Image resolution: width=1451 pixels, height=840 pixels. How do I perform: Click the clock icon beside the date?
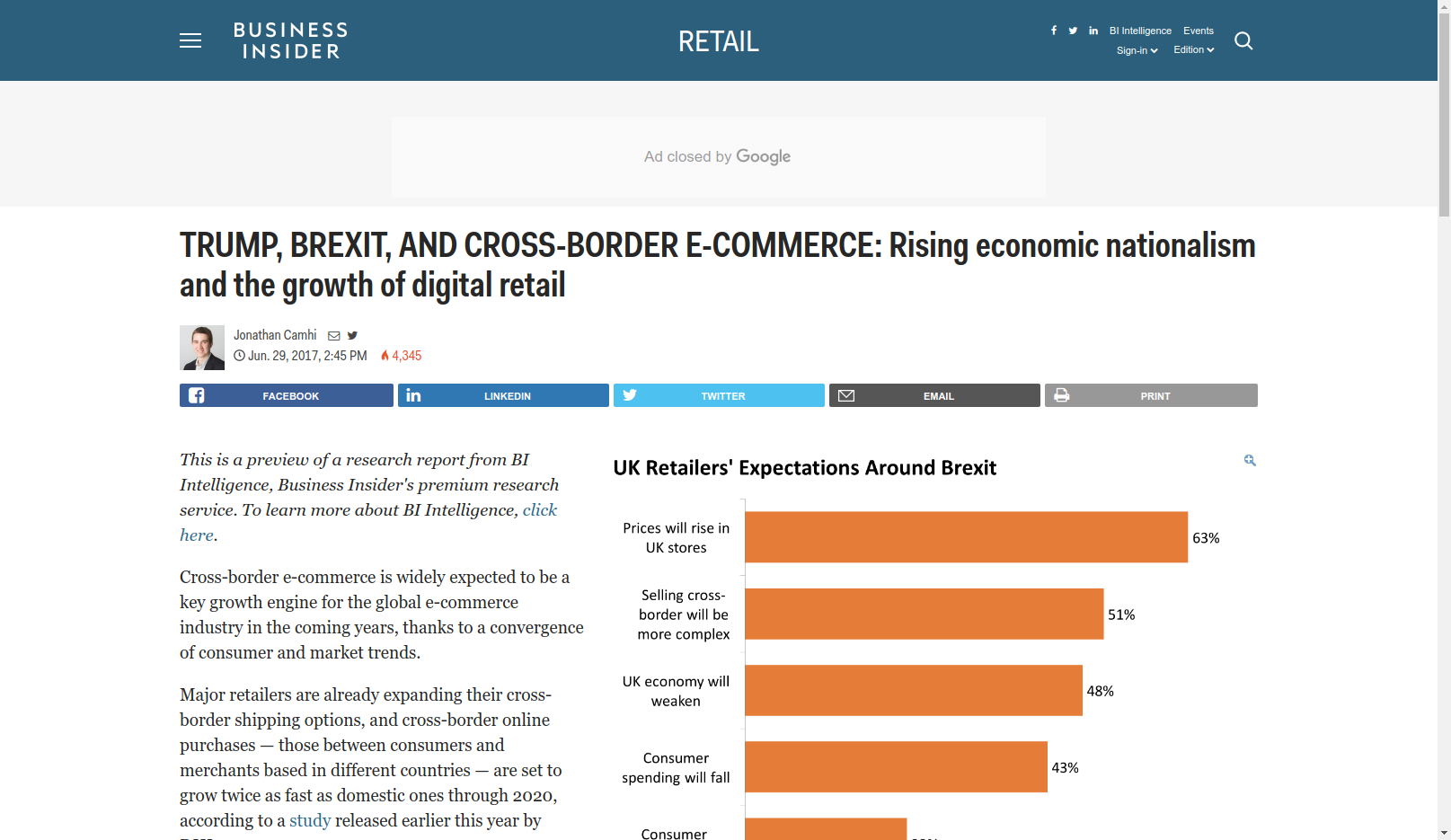[239, 356]
